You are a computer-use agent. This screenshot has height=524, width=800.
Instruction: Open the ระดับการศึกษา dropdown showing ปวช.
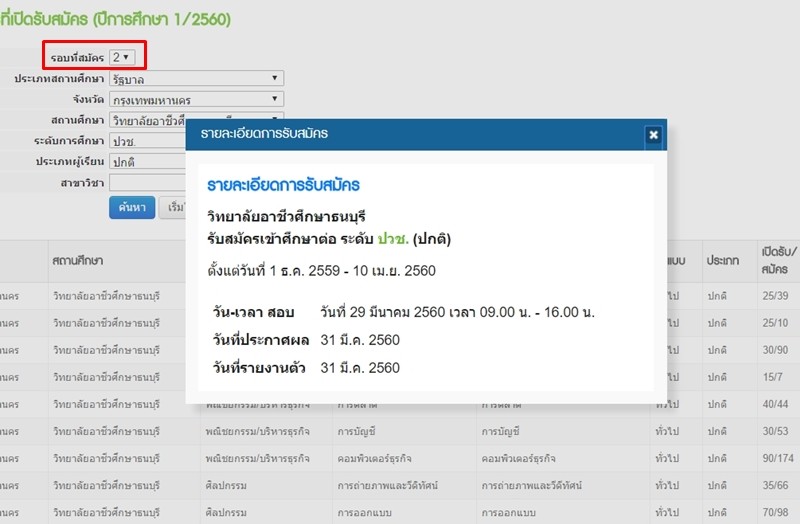(x=147, y=141)
